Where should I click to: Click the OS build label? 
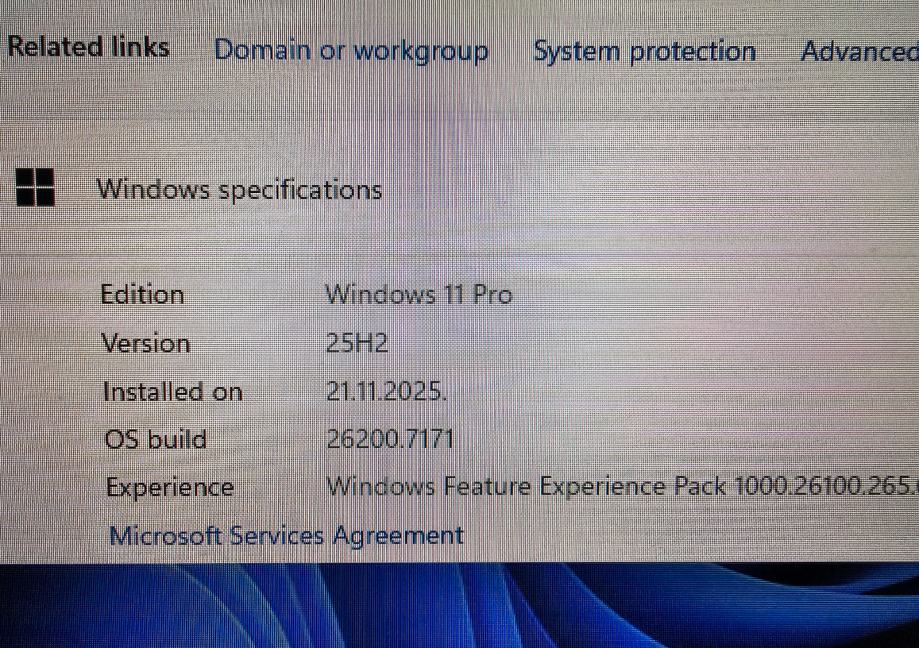coord(155,439)
